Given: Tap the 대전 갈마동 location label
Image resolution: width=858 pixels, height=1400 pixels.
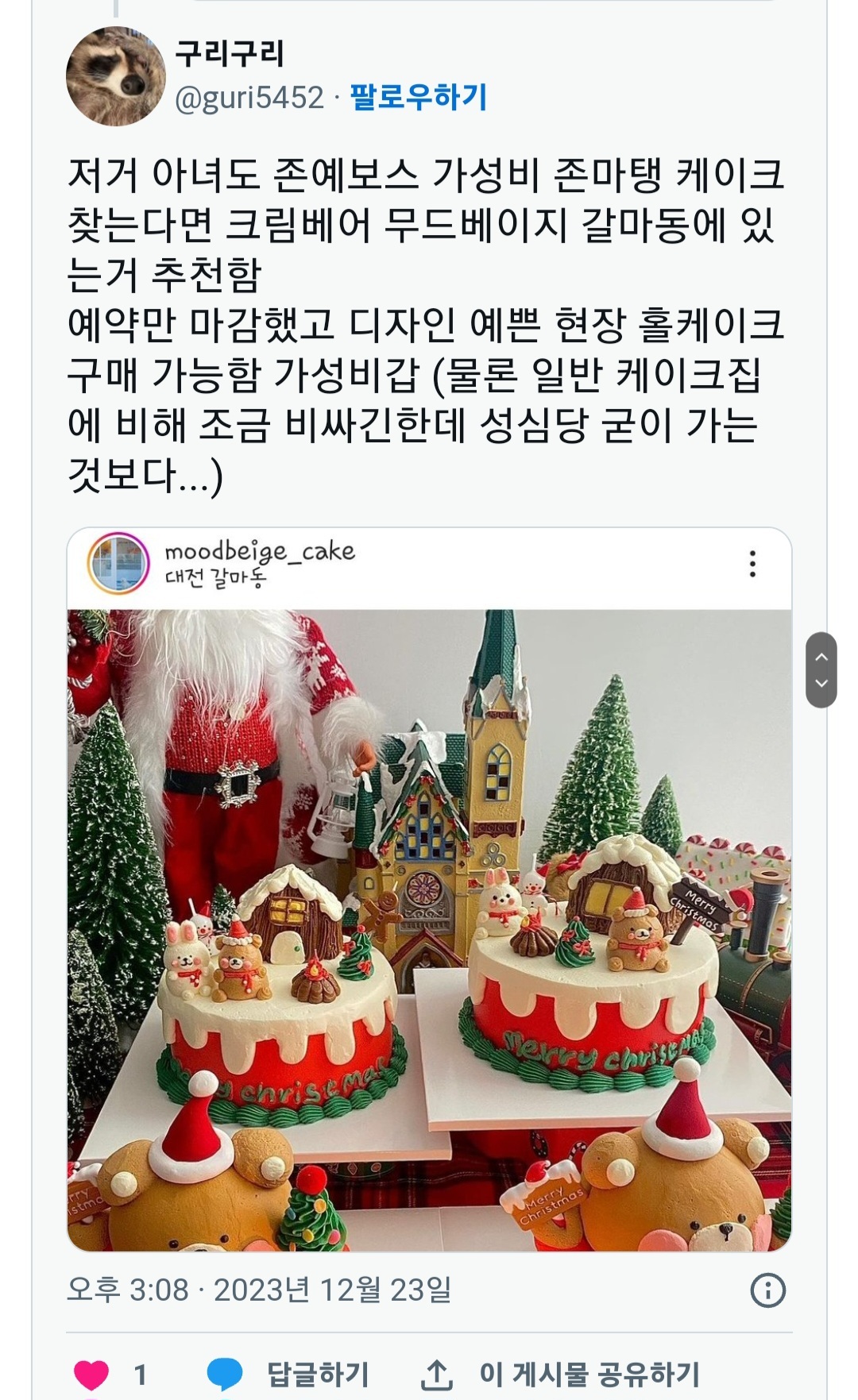Looking at the screenshot, I should pyautogui.click(x=215, y=579).
